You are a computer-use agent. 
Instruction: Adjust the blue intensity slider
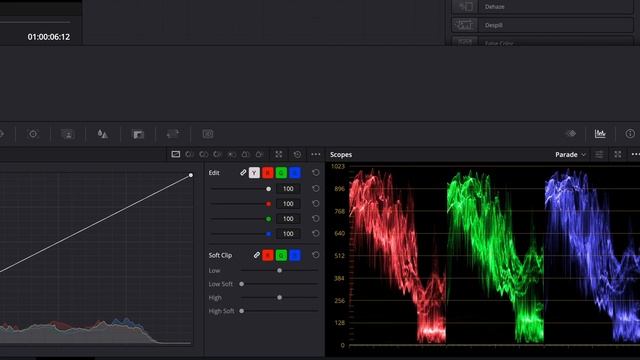coord(268,234)
